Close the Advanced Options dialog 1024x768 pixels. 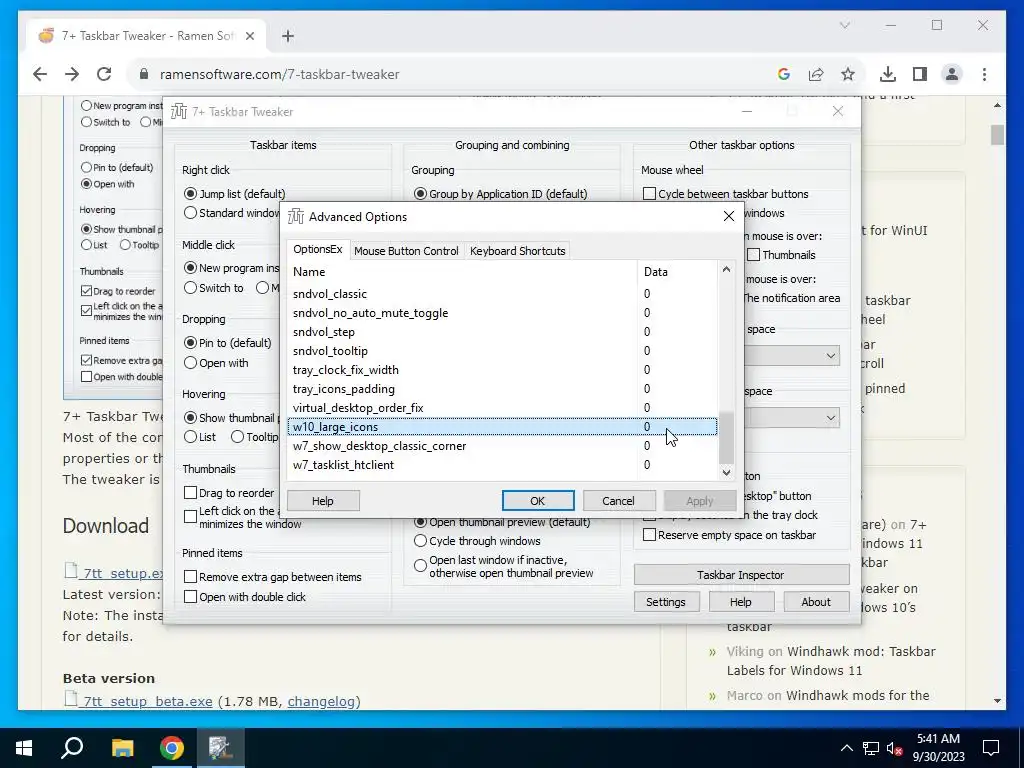(x=729, y=216)
